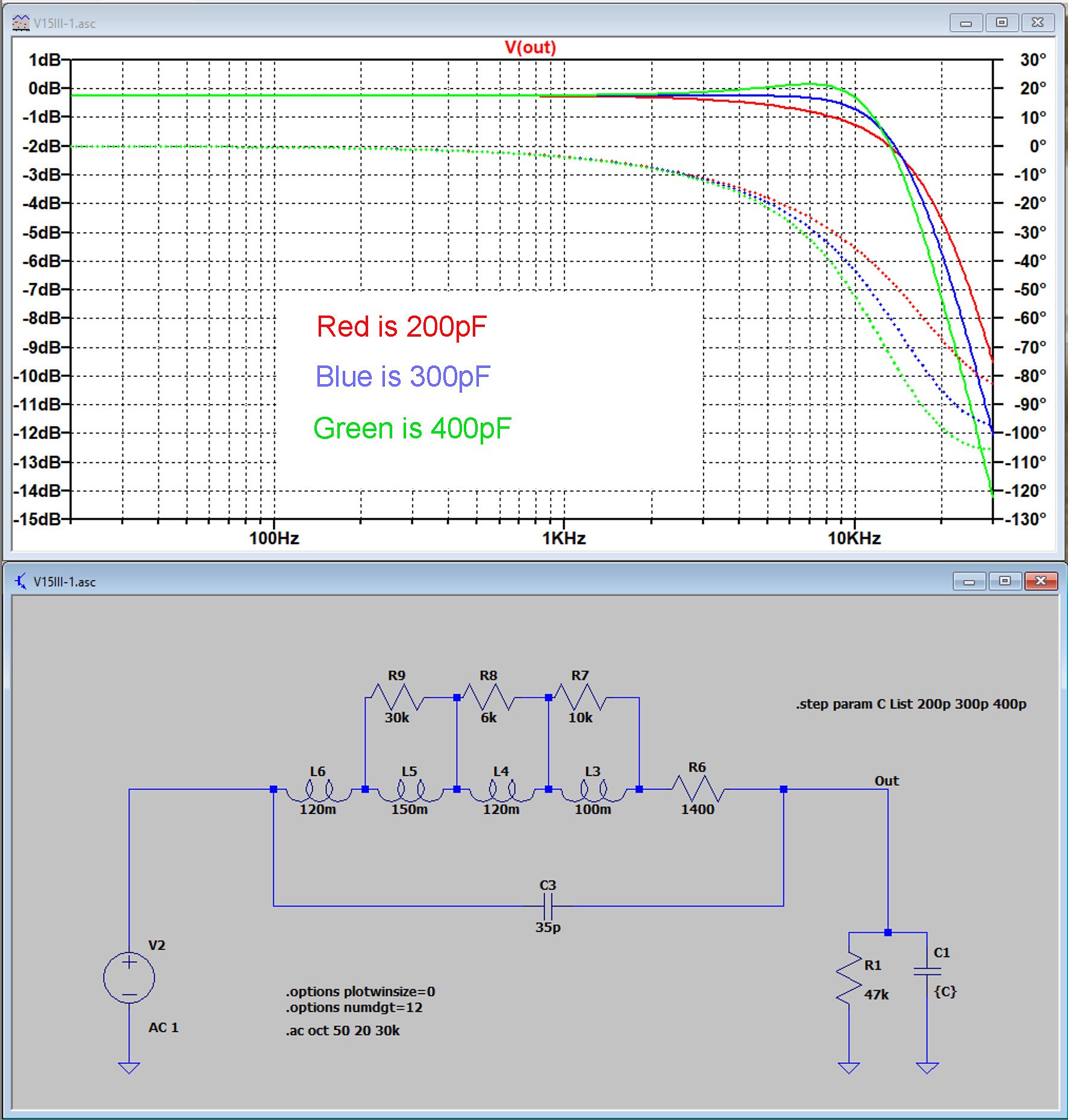This screenshot has width=1068, height=1120.
Task: Click ground symbol under C1
Action: [927, 1068]
